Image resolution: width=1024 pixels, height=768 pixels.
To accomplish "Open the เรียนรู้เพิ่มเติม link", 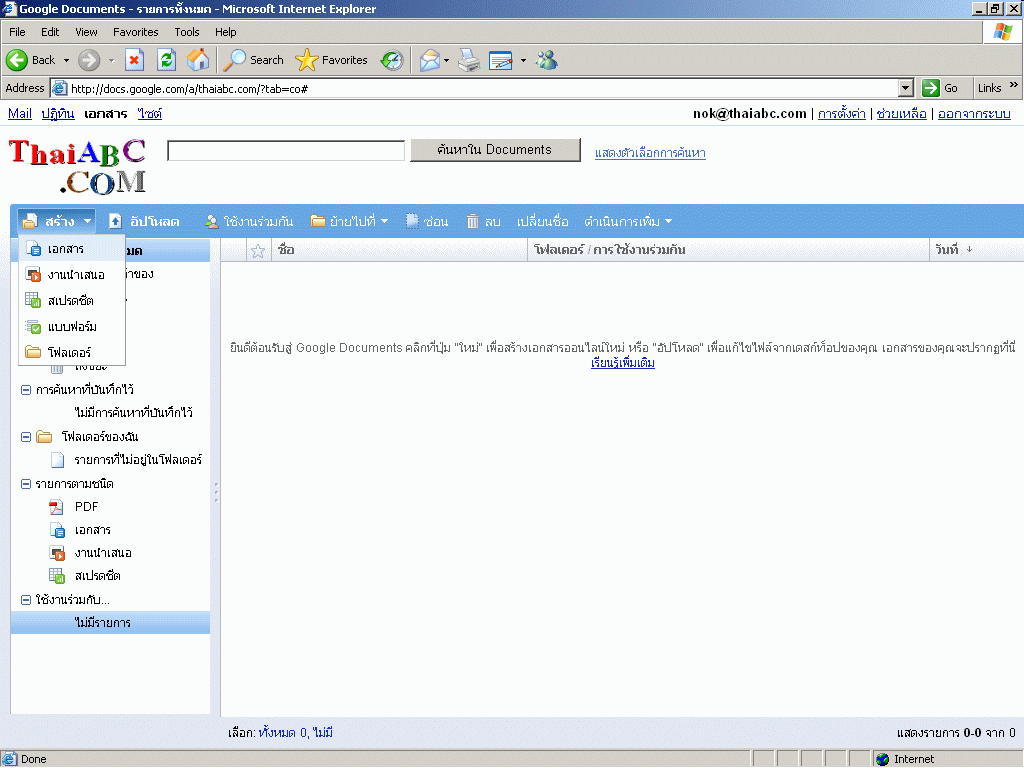I will point(622,363).
